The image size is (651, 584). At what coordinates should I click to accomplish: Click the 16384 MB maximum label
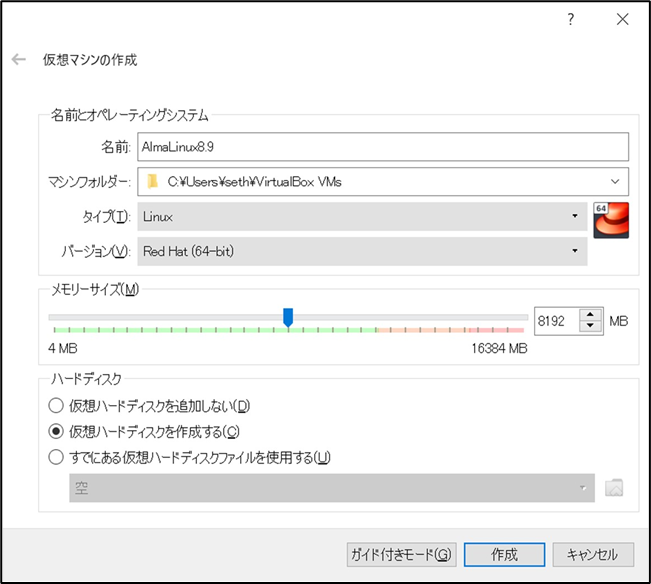[x=499, y=348]
